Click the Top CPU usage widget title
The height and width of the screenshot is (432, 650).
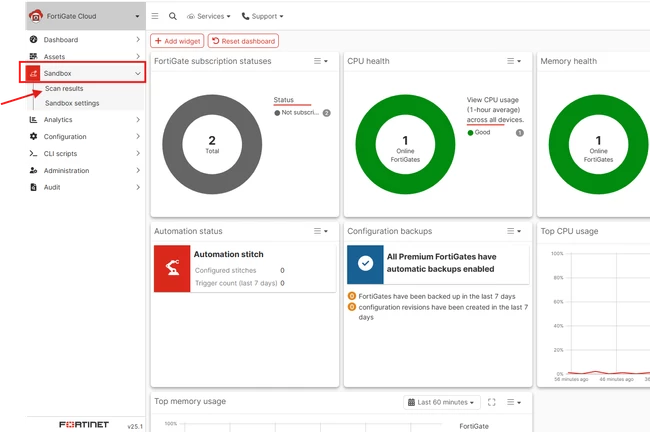click(569, 231)
